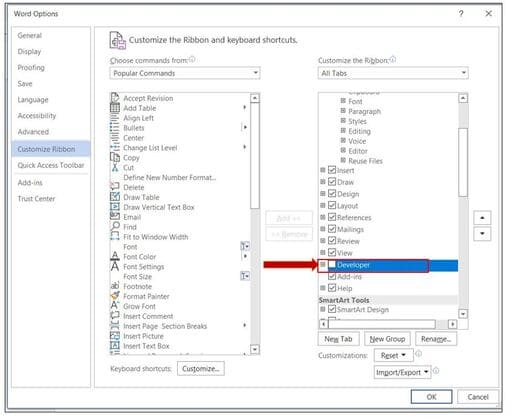The image size is (512, 419).
Task: Select the Draw Table icon
Action: click(115, 197)
